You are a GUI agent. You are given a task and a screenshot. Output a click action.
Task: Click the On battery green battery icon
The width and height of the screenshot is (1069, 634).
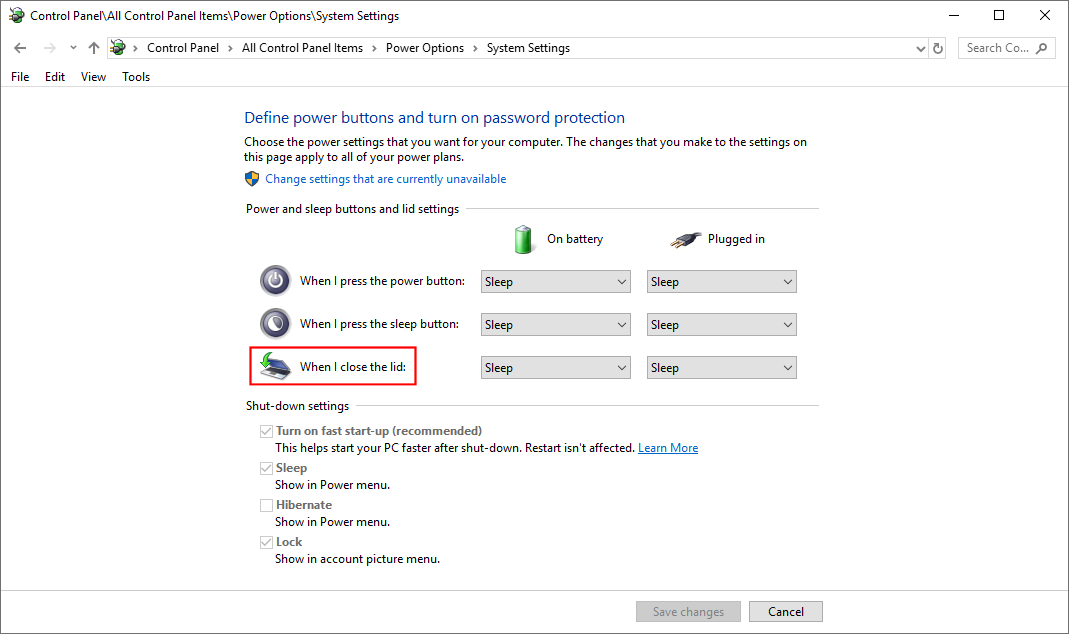pos(523,238)
